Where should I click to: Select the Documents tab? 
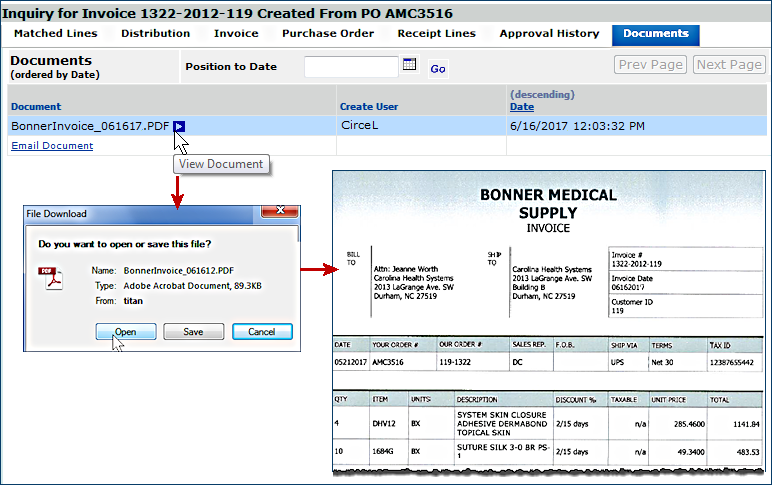(x=655, y=34)
